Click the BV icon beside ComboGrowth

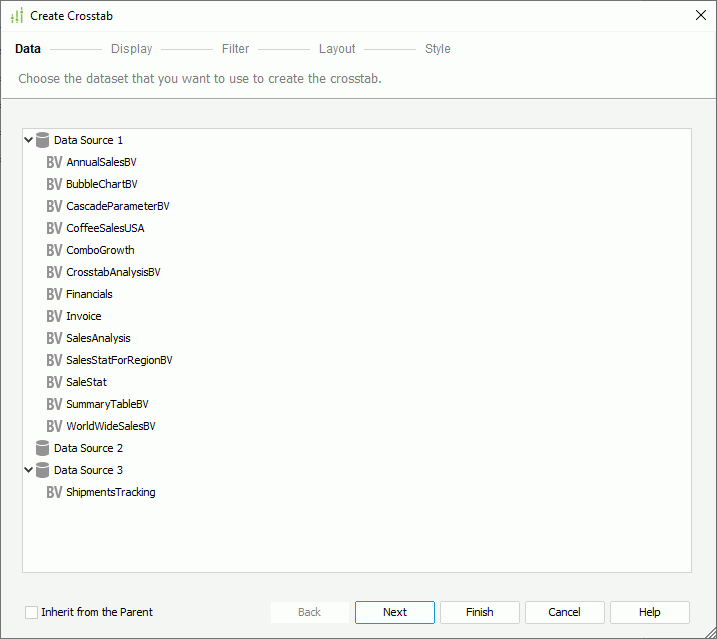(x=54, y=250)
